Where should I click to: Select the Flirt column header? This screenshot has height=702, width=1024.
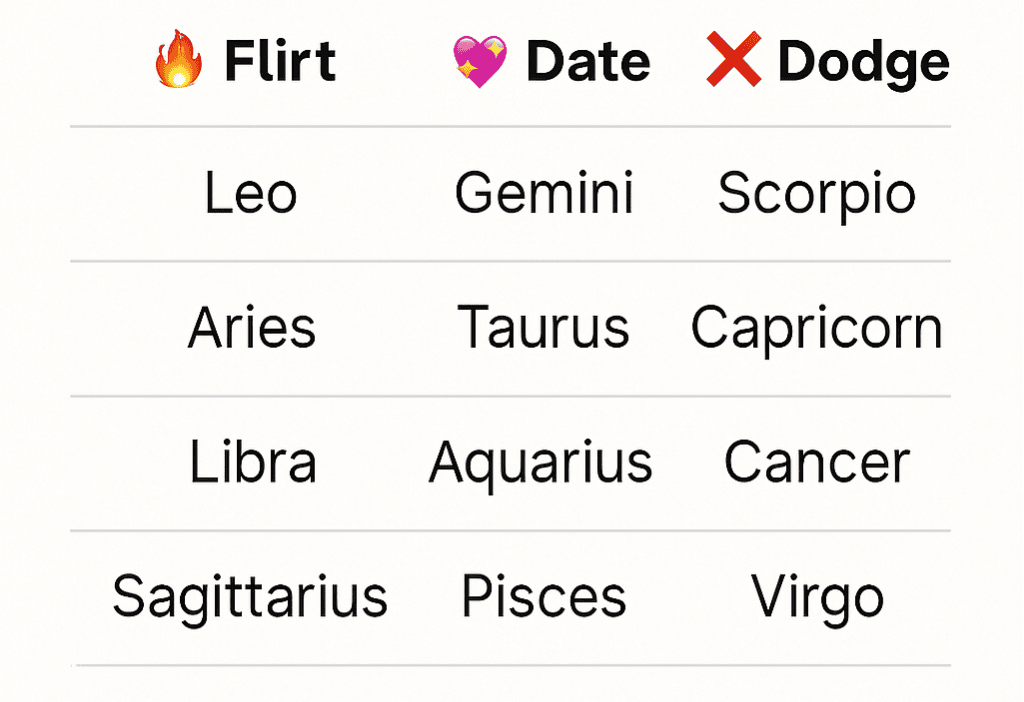[x=280, y=61]
